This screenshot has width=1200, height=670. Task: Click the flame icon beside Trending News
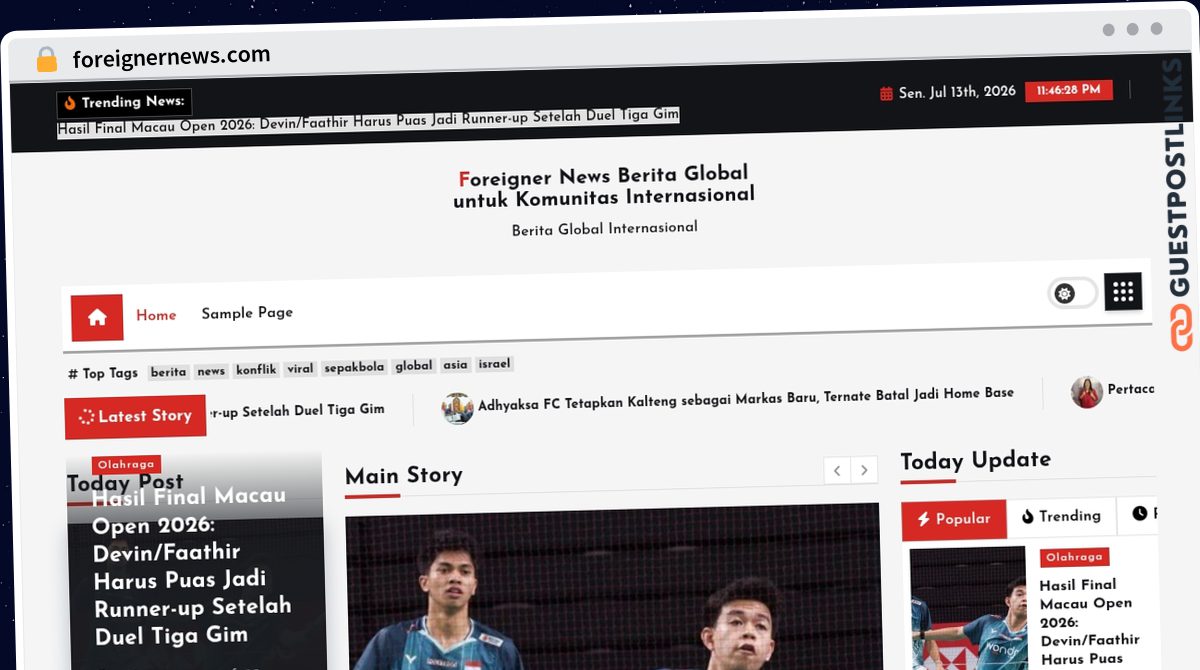tap(70, 103)
